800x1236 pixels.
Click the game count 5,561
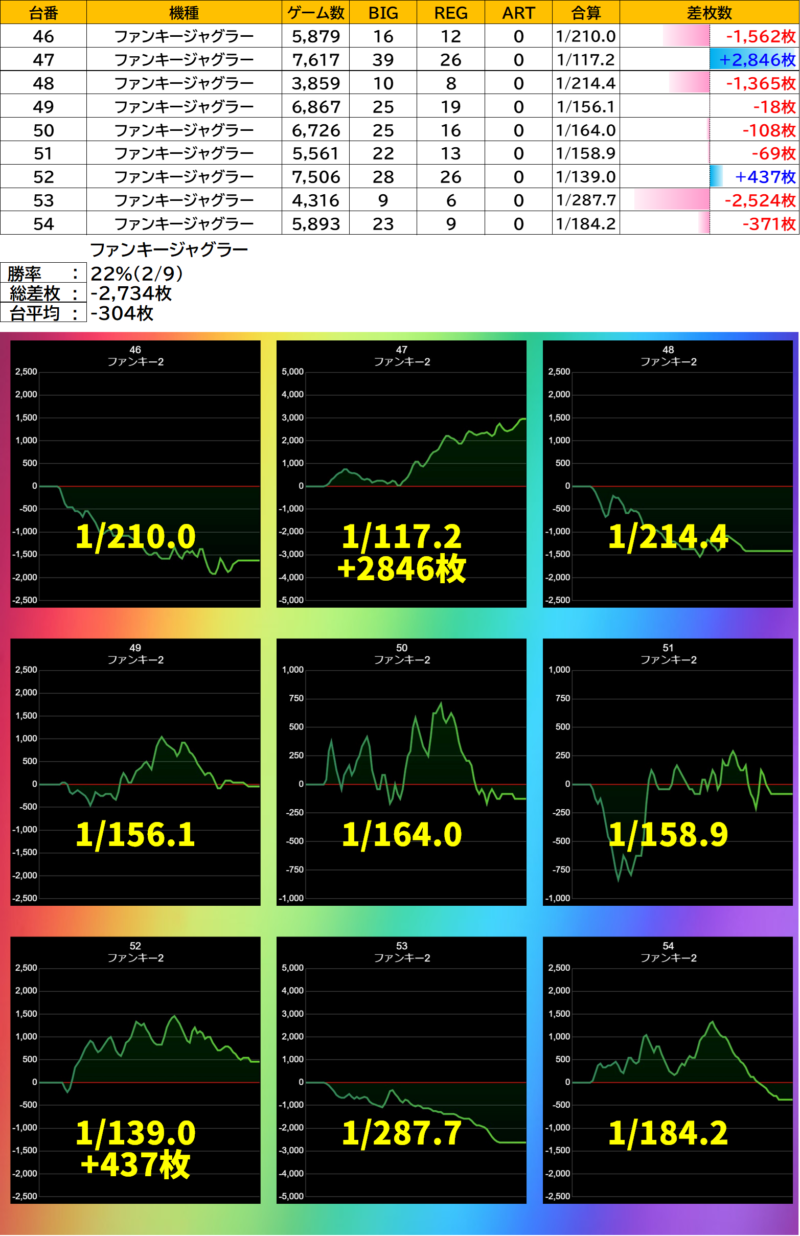pyautogui.click(x=316, y=153)
